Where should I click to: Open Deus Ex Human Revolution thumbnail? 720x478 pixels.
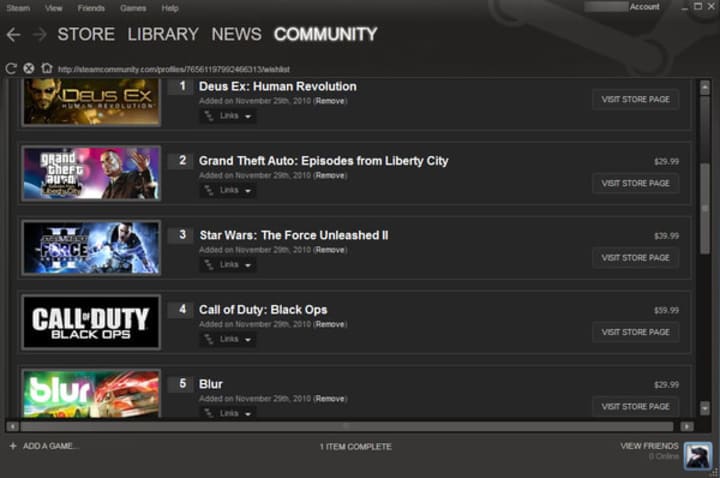tap(91, 101)
